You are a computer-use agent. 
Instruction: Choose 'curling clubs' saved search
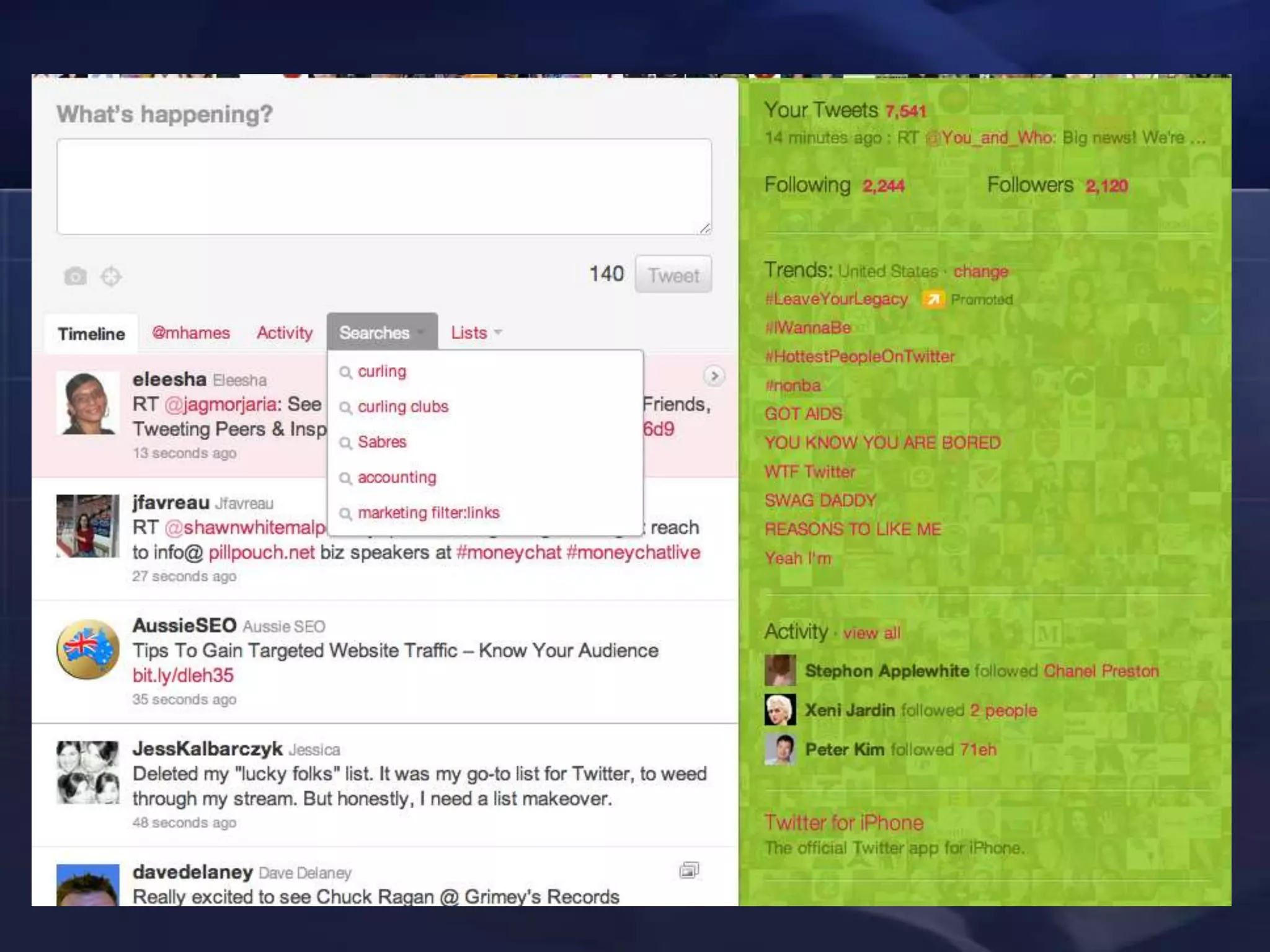402,407
